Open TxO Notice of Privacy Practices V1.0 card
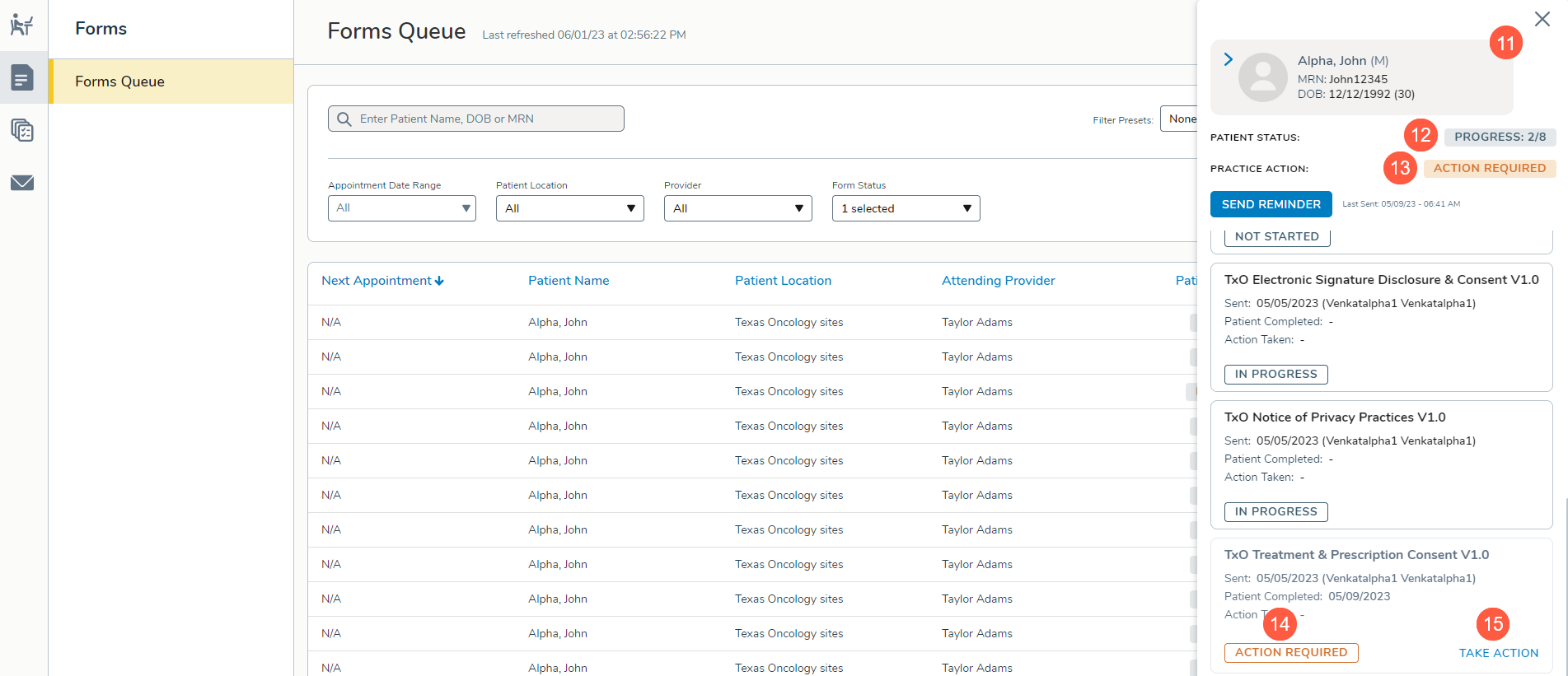 point(1382,464)
